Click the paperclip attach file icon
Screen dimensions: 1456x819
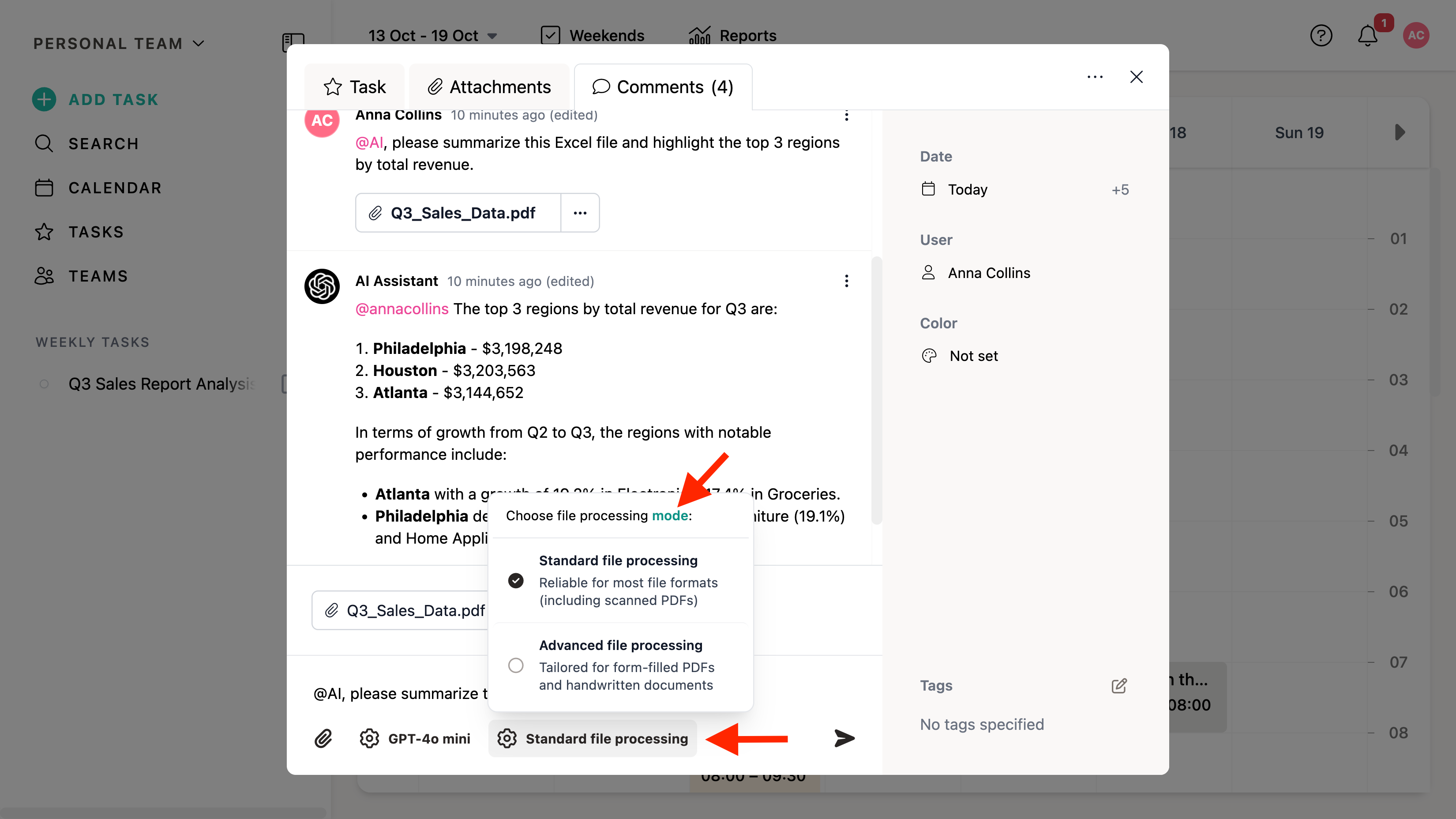[x=323, y=738]
